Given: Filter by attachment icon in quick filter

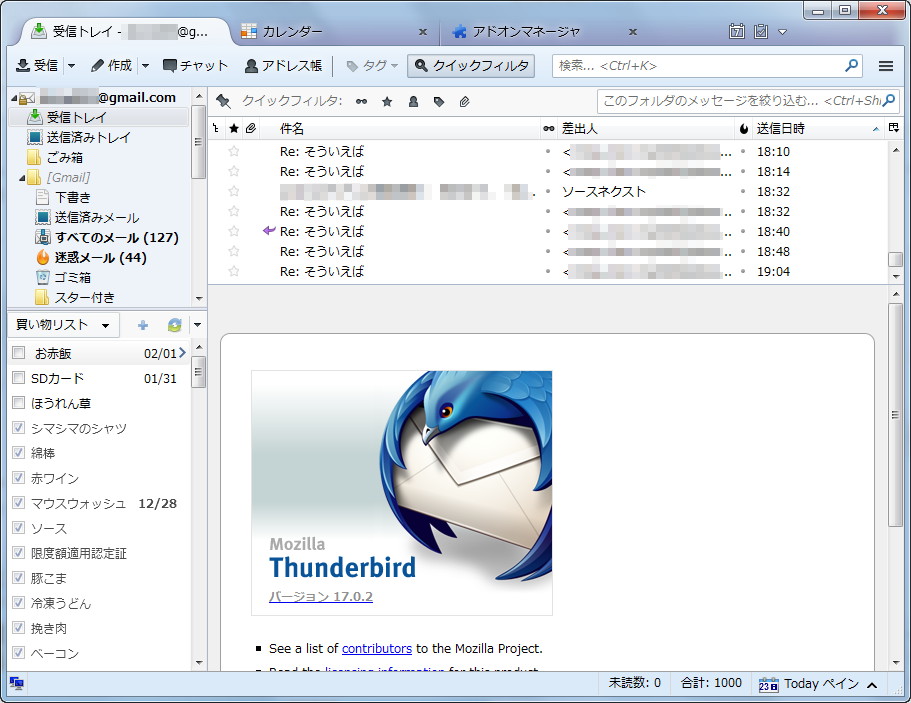Looking at the screenshot, I should tap(464, 102).
